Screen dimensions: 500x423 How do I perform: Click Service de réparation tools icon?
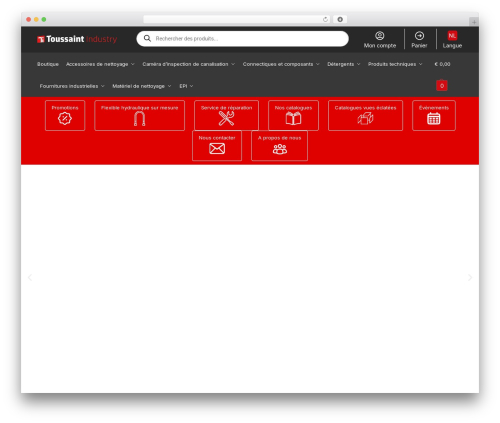pyautogui.click(x=226, y=118)
